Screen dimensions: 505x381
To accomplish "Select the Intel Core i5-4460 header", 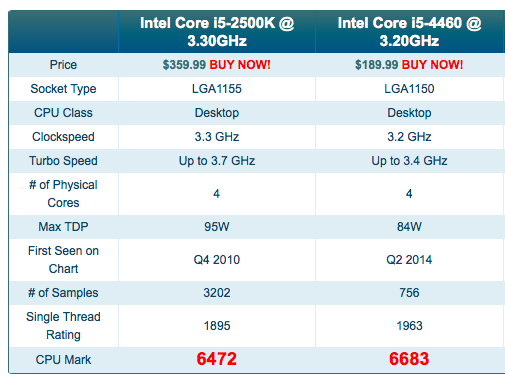I will 409,32.
